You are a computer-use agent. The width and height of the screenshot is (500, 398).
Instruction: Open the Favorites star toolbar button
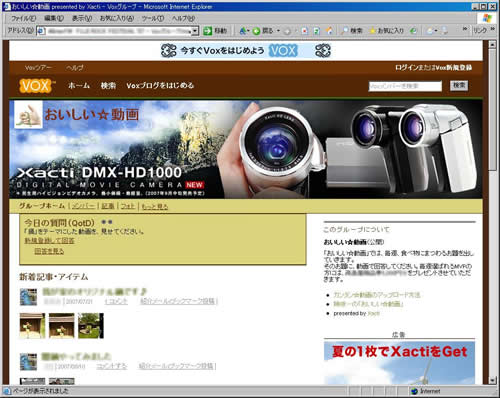[386, 31]
